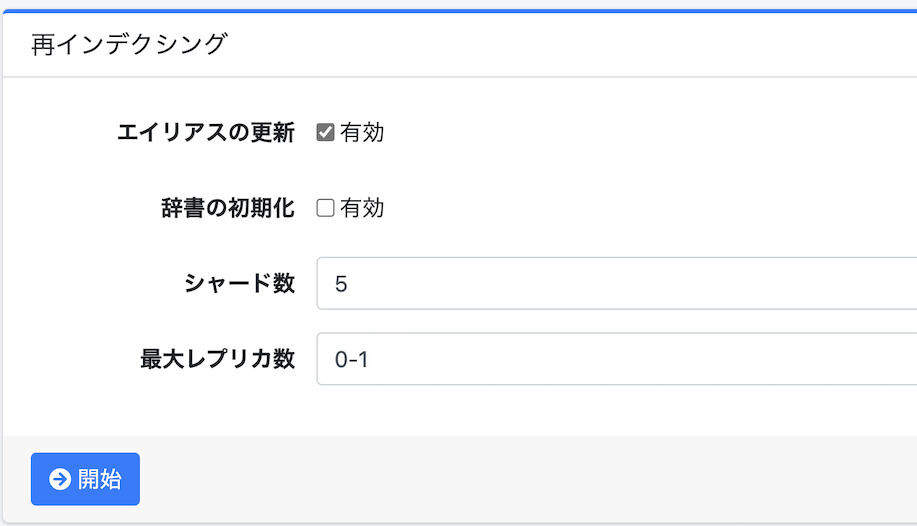Enable the 辞書の初期化 checkbox
This screenshot has width=917, height=526.
pyautogui.click(x=325, y=208)
